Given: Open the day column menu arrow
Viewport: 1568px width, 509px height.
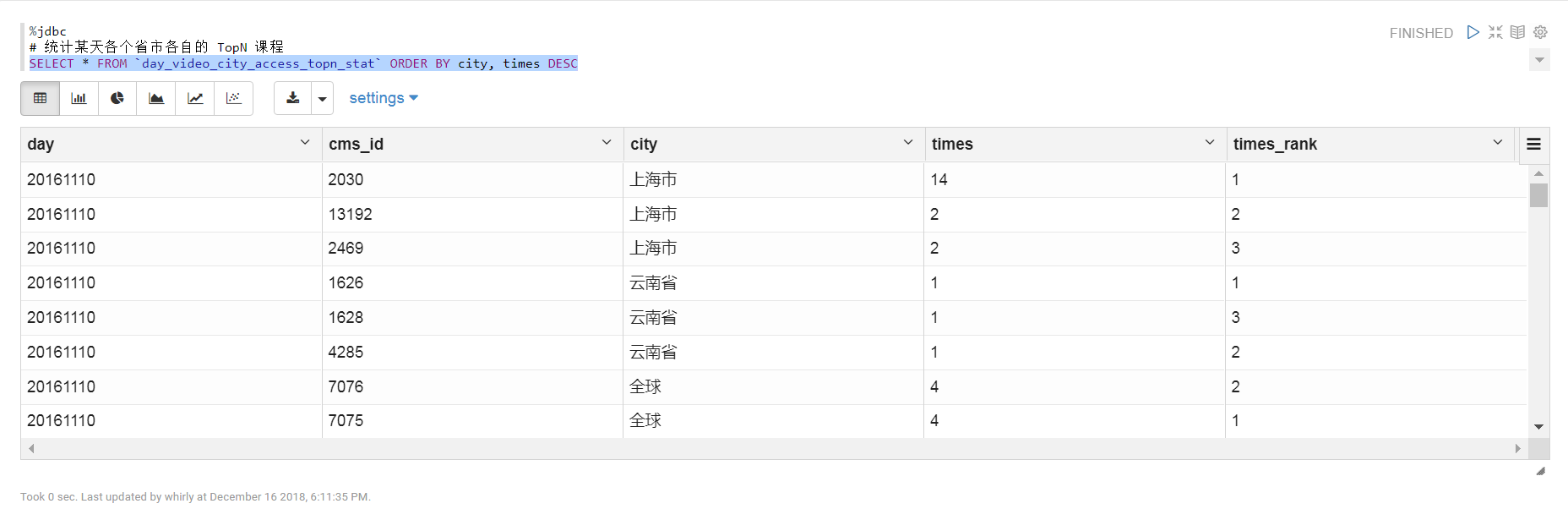Looking at the screenshot, I should [x=305, y=143].
